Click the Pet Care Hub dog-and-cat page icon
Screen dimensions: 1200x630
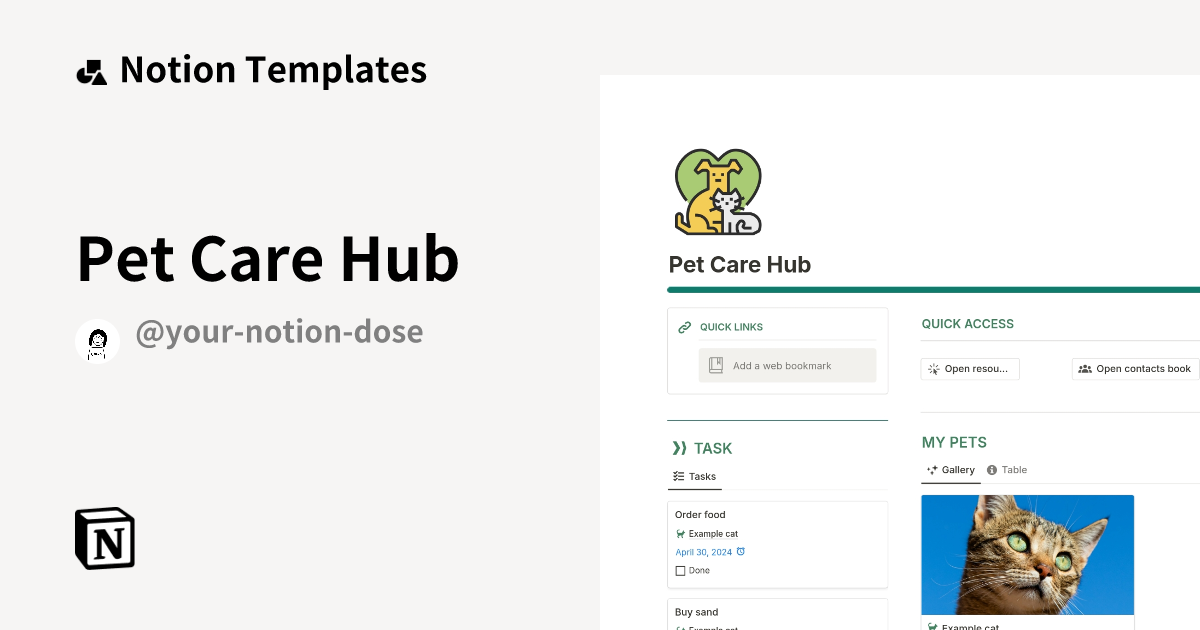point(718,191)
